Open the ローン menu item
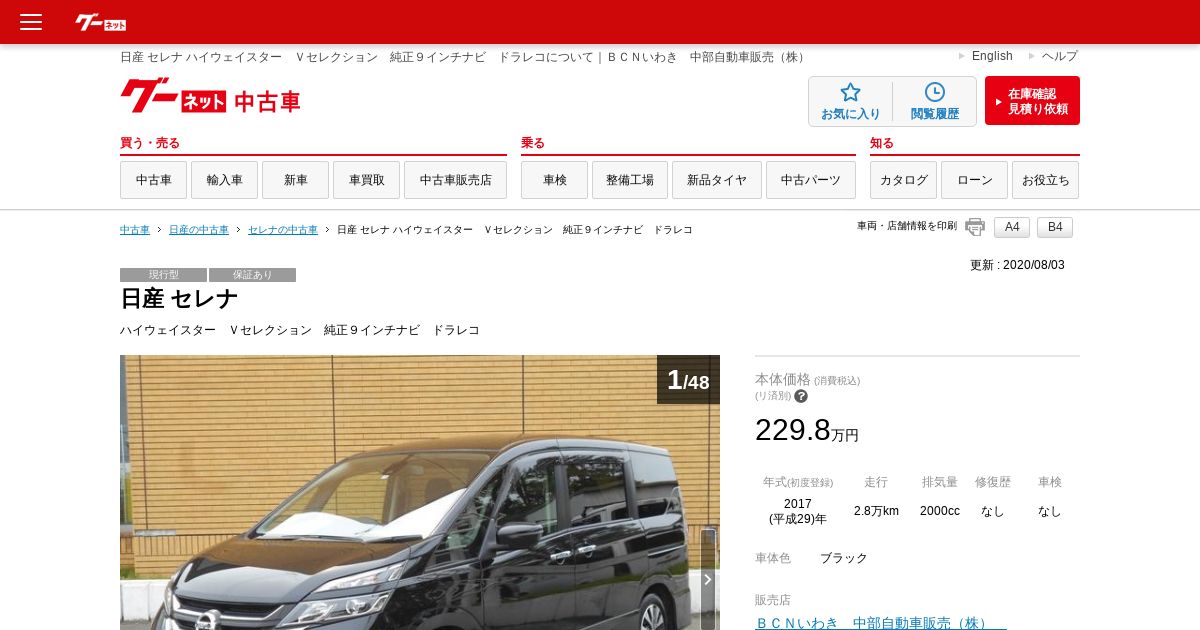 [974, 180]
